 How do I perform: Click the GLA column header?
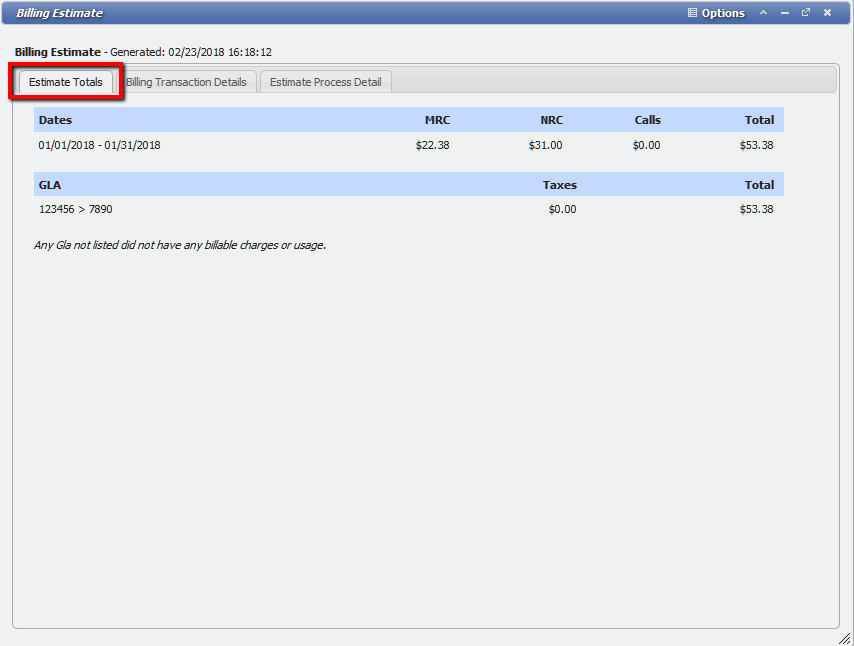tap(48, 184)
